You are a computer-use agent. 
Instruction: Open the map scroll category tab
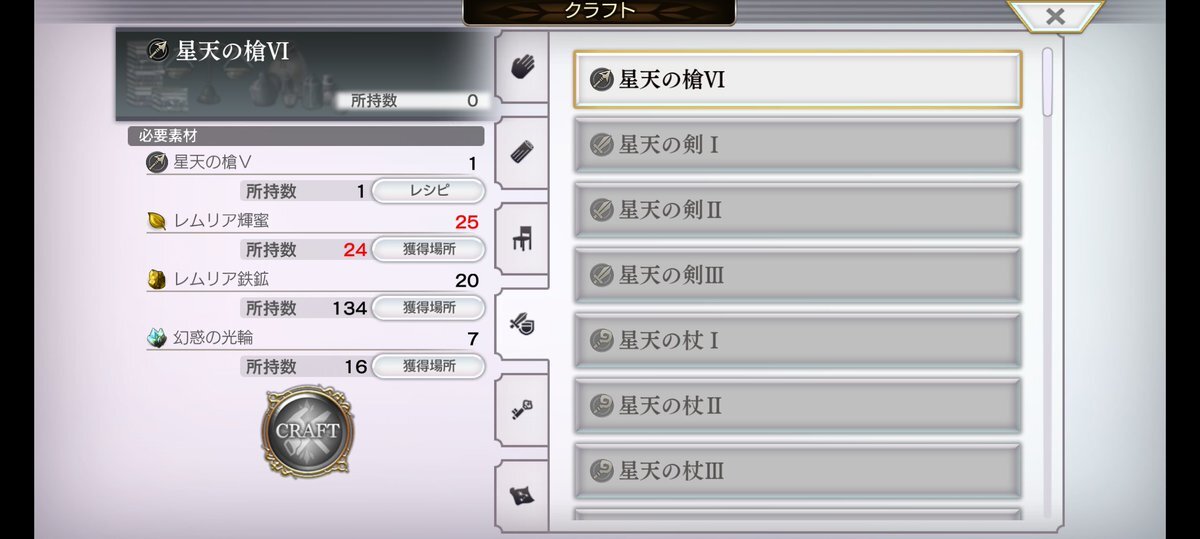click(x=523, y=494)
